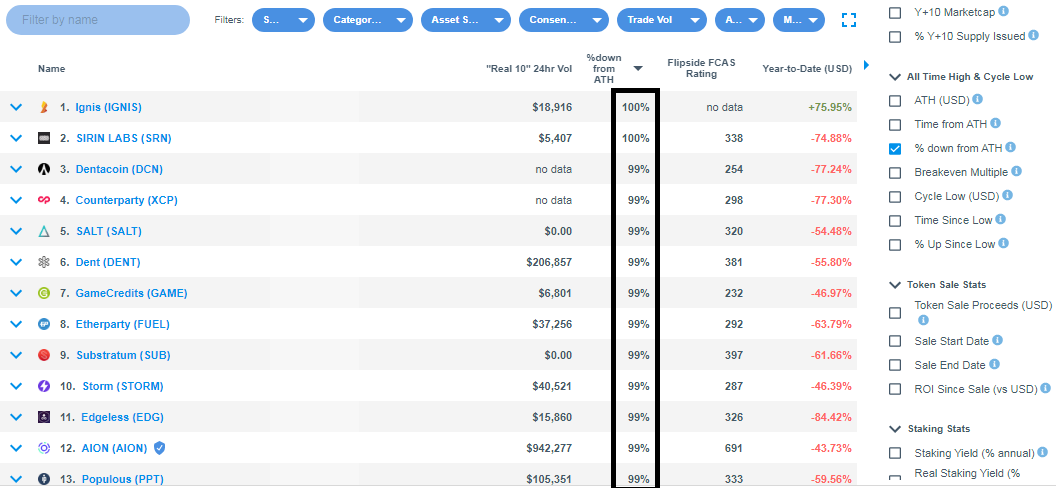Click the Counterparty logo icon
Image resolution: width=1056 pixels, height=488 pixels.
point(44,200)
